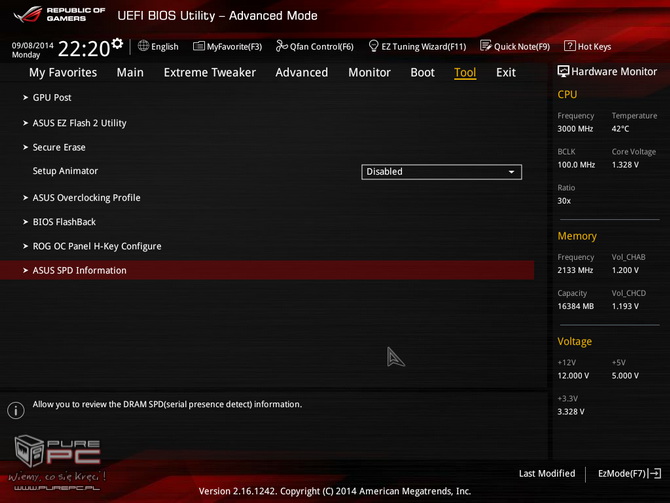Screen dimensions: 670x503
Task: Click CPU frequency value 3000 MHz
Action: (575, 129)
